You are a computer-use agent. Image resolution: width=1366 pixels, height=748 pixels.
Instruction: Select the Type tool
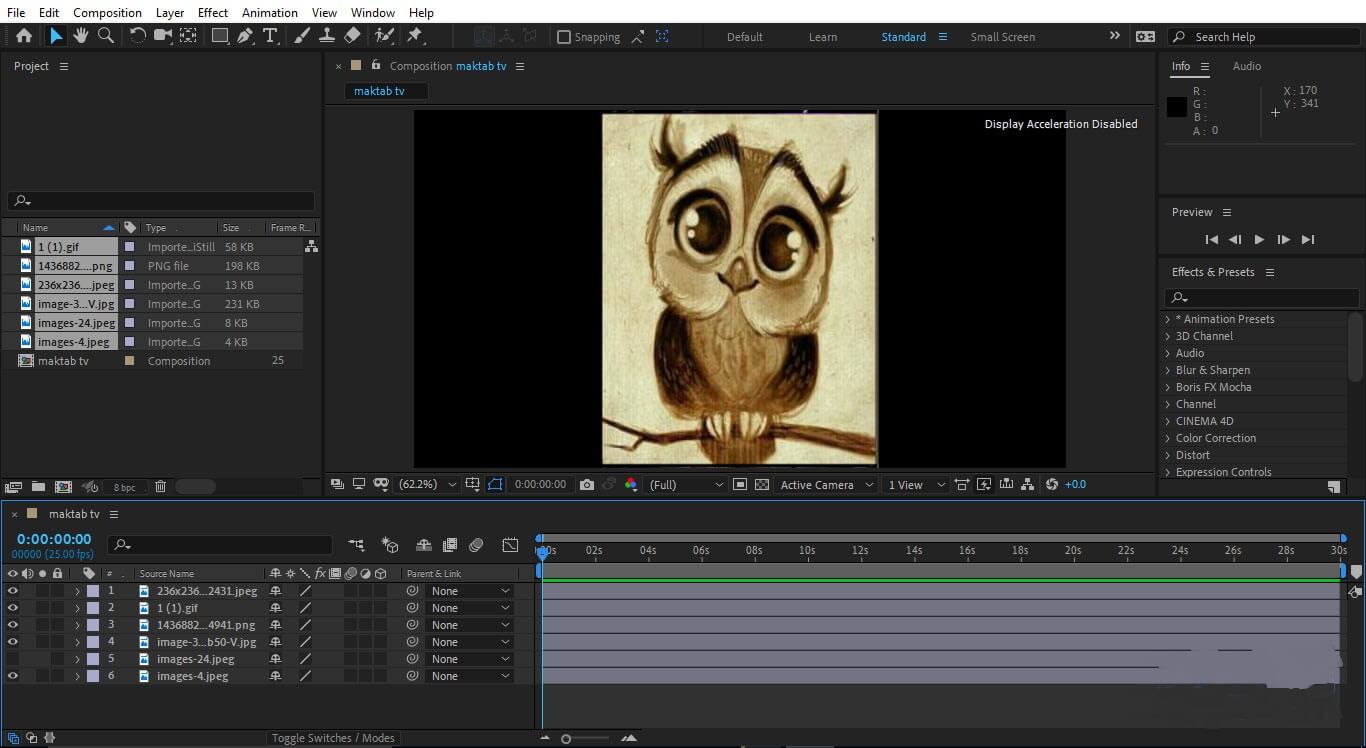pyautogui.click(x=270, y=36)
